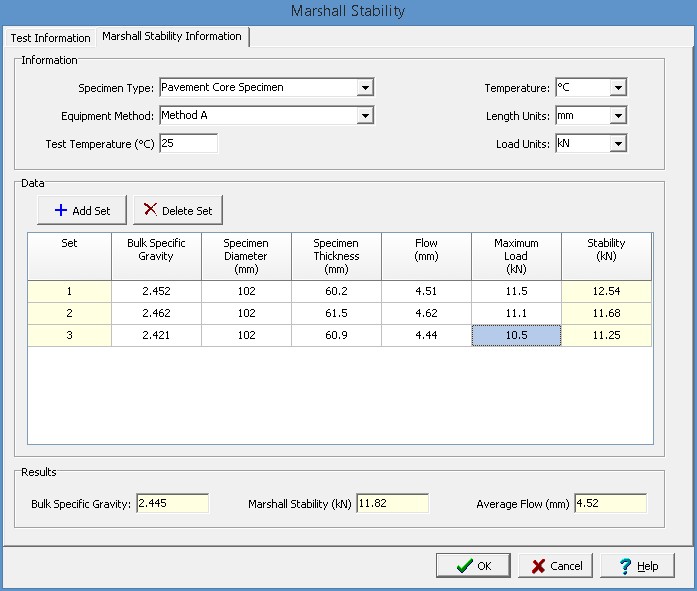
Task: Select the row header for Set 2
Action: (x=69, y=314)
